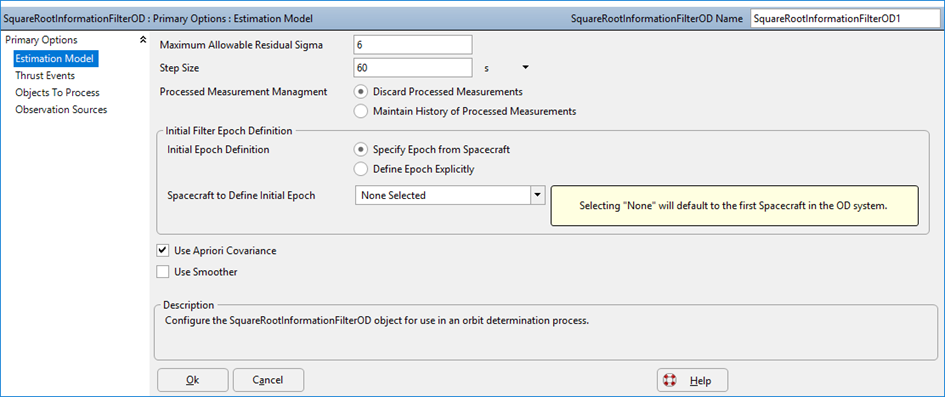The height and width of the screenshot is (397, 945).
Task: Open Objects To Process page
Action: pos(57,92)
